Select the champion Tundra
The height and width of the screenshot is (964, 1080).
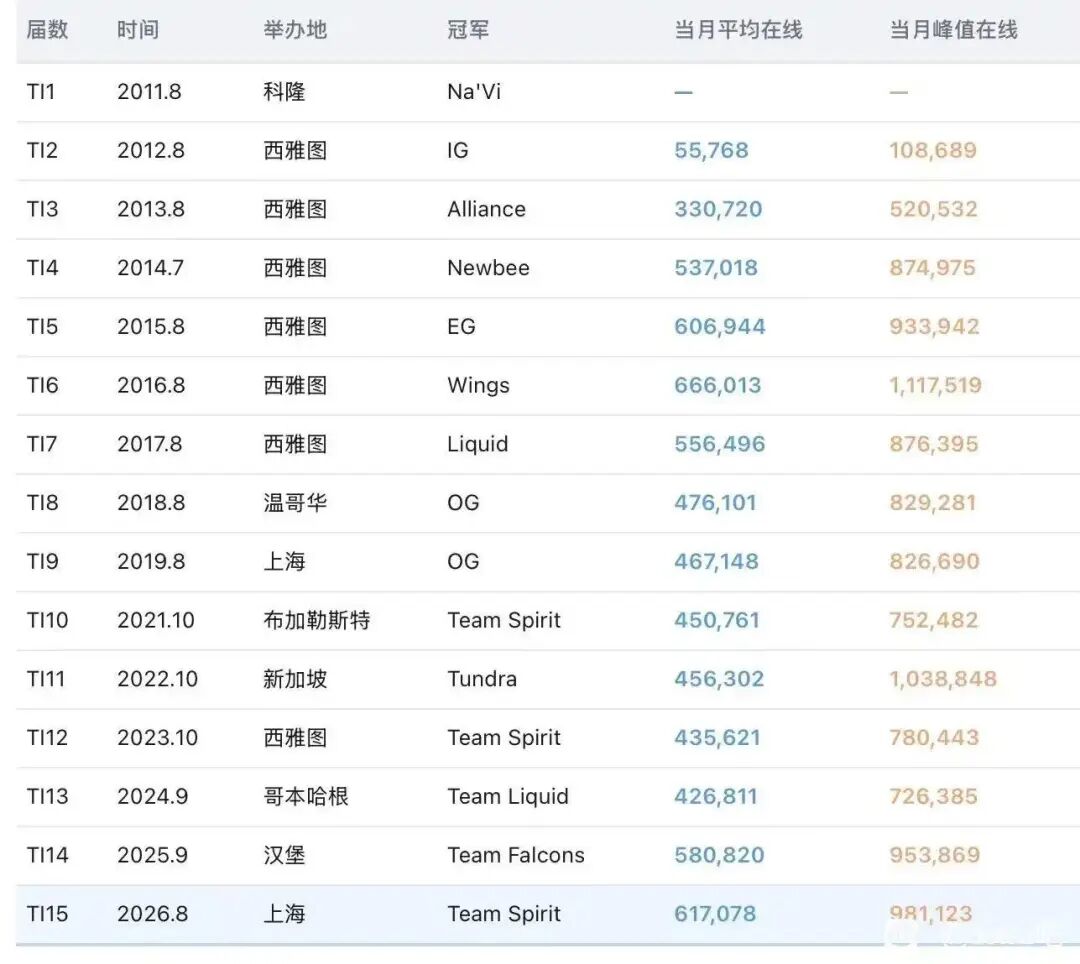482,679
